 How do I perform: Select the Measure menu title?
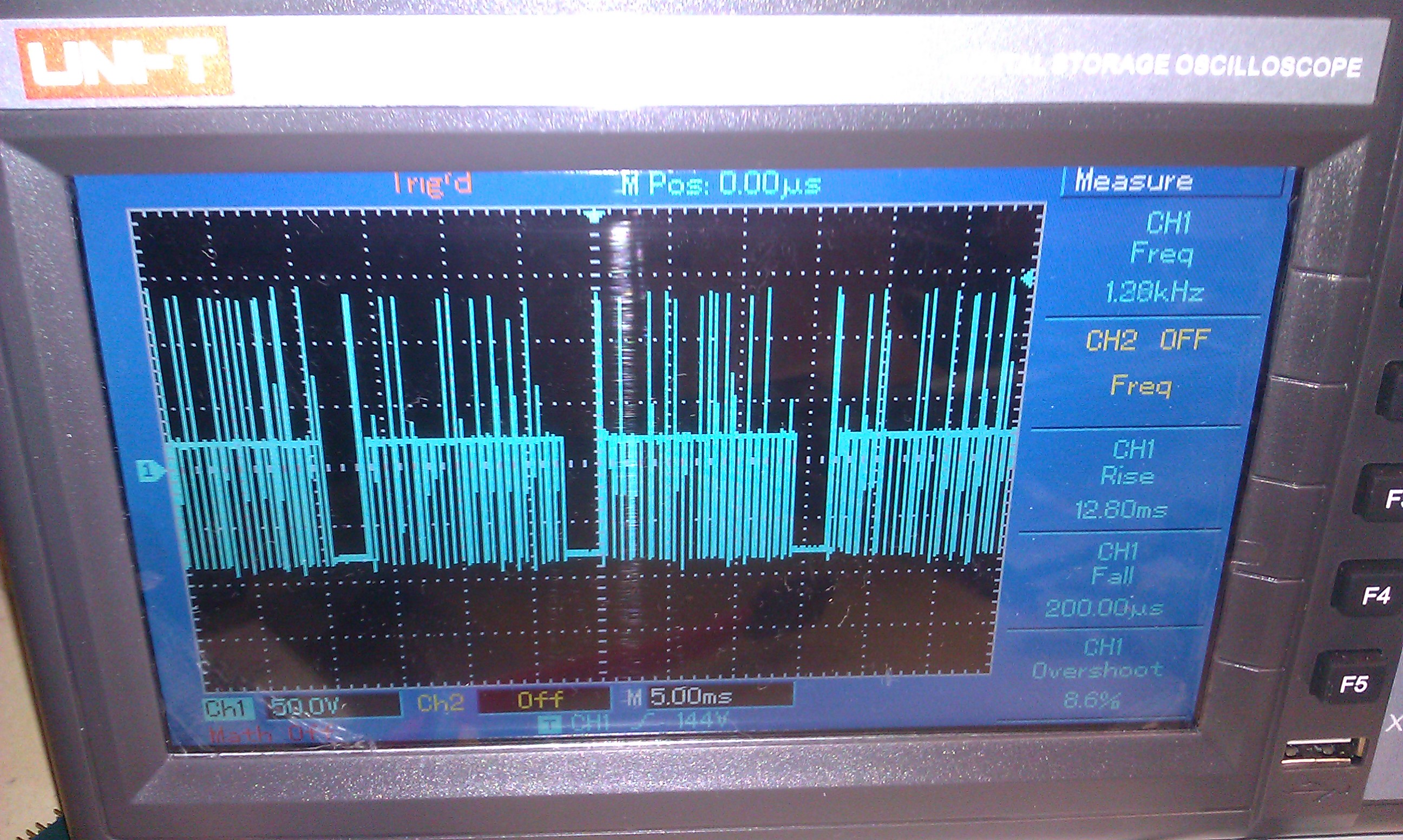[x=1135, y=181]
